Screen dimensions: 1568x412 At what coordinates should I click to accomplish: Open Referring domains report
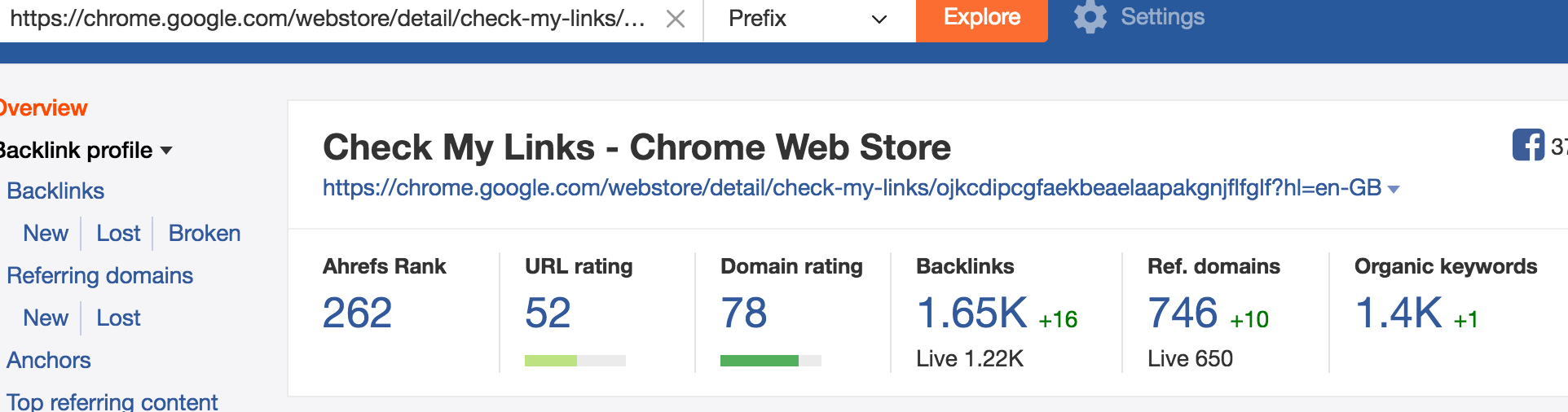(99, 276)
